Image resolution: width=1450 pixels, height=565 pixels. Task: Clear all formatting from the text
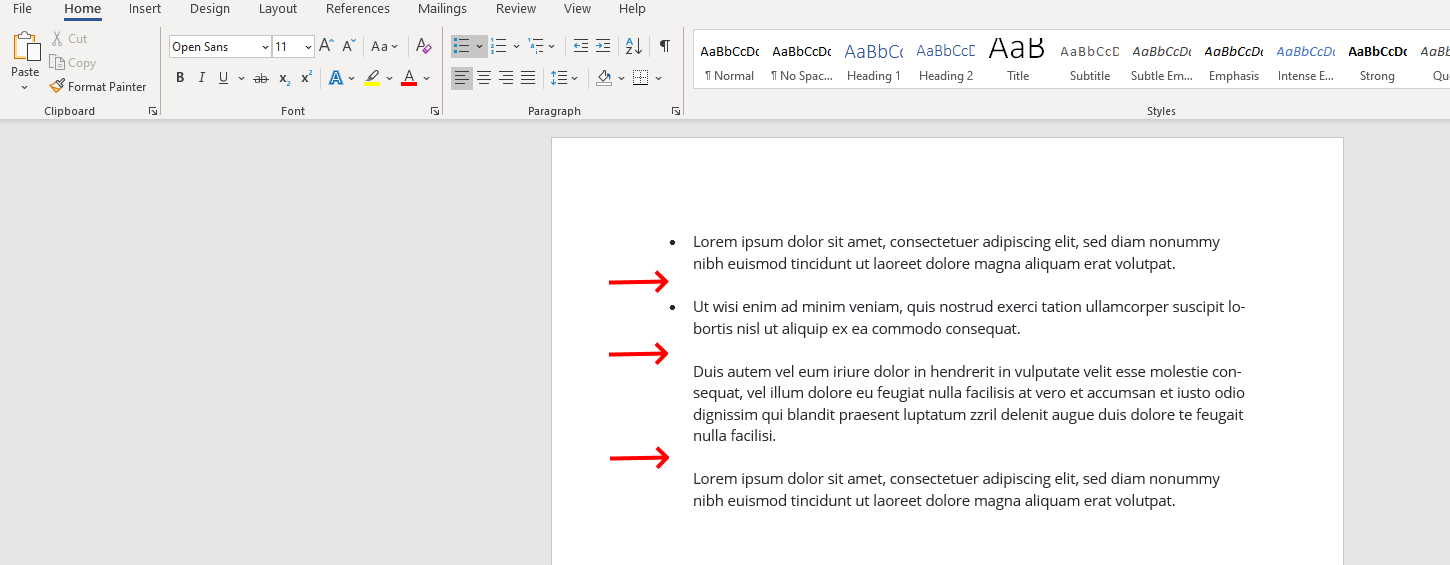pos(423,46)
